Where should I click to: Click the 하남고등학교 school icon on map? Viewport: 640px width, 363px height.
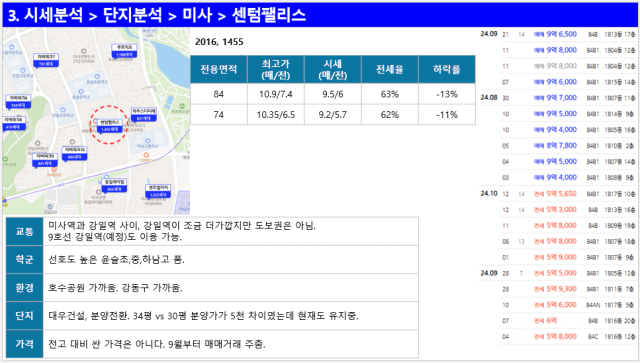(147, 141)
